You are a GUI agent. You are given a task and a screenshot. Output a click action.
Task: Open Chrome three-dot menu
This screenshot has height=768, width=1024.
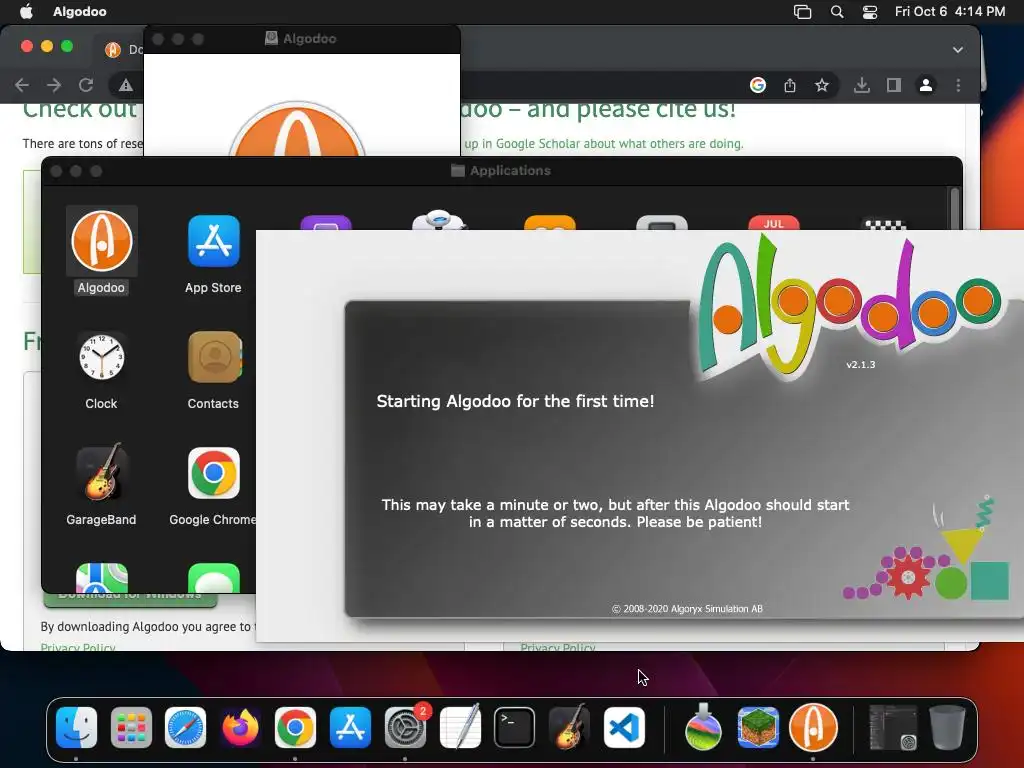tap(958, 85)
